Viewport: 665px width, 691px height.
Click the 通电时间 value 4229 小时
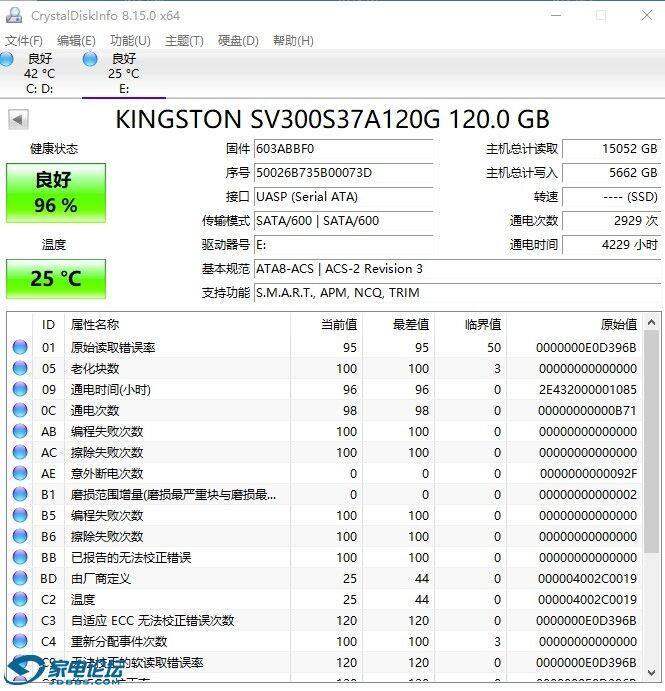tap(611, 245)
